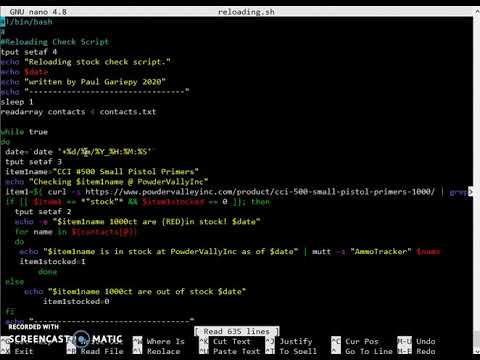The image size is (480, 360).
Task: Place cursor on 'tput setaf 3' line
Action: point(33,162)
